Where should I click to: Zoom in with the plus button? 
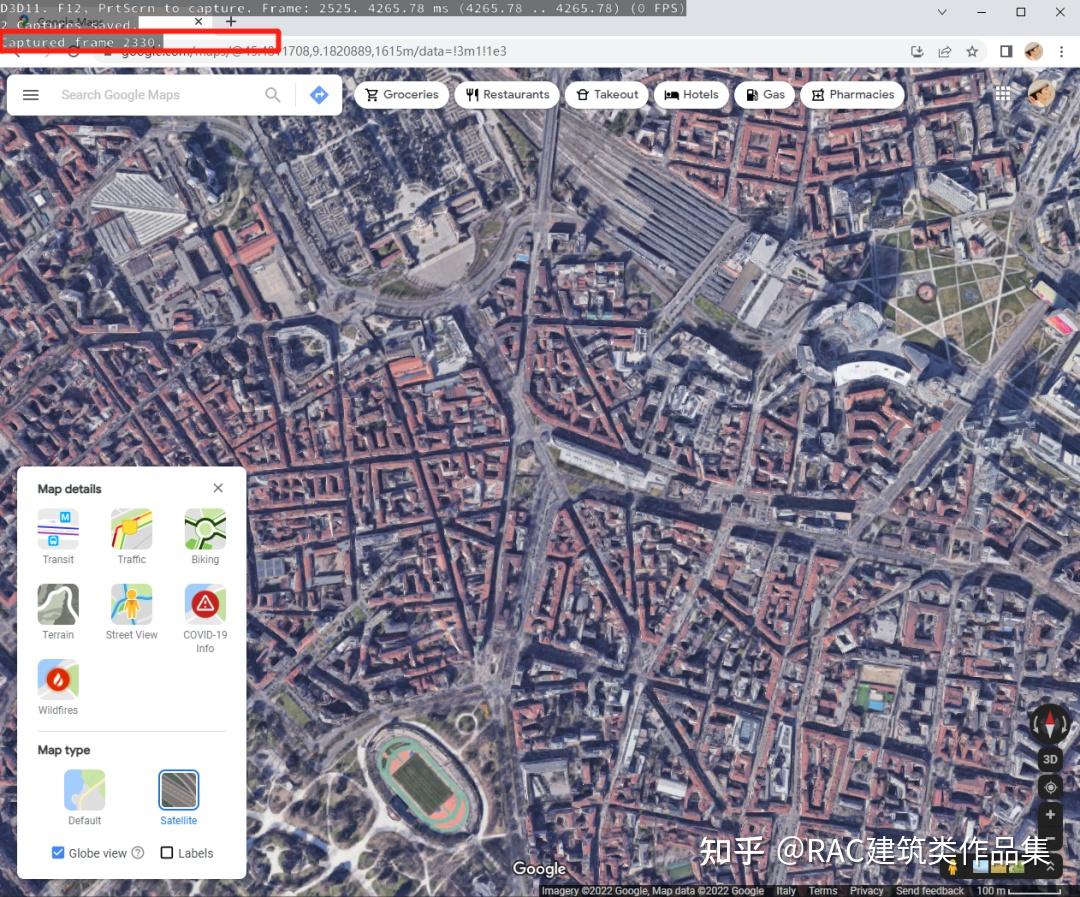click(1050, 814)
